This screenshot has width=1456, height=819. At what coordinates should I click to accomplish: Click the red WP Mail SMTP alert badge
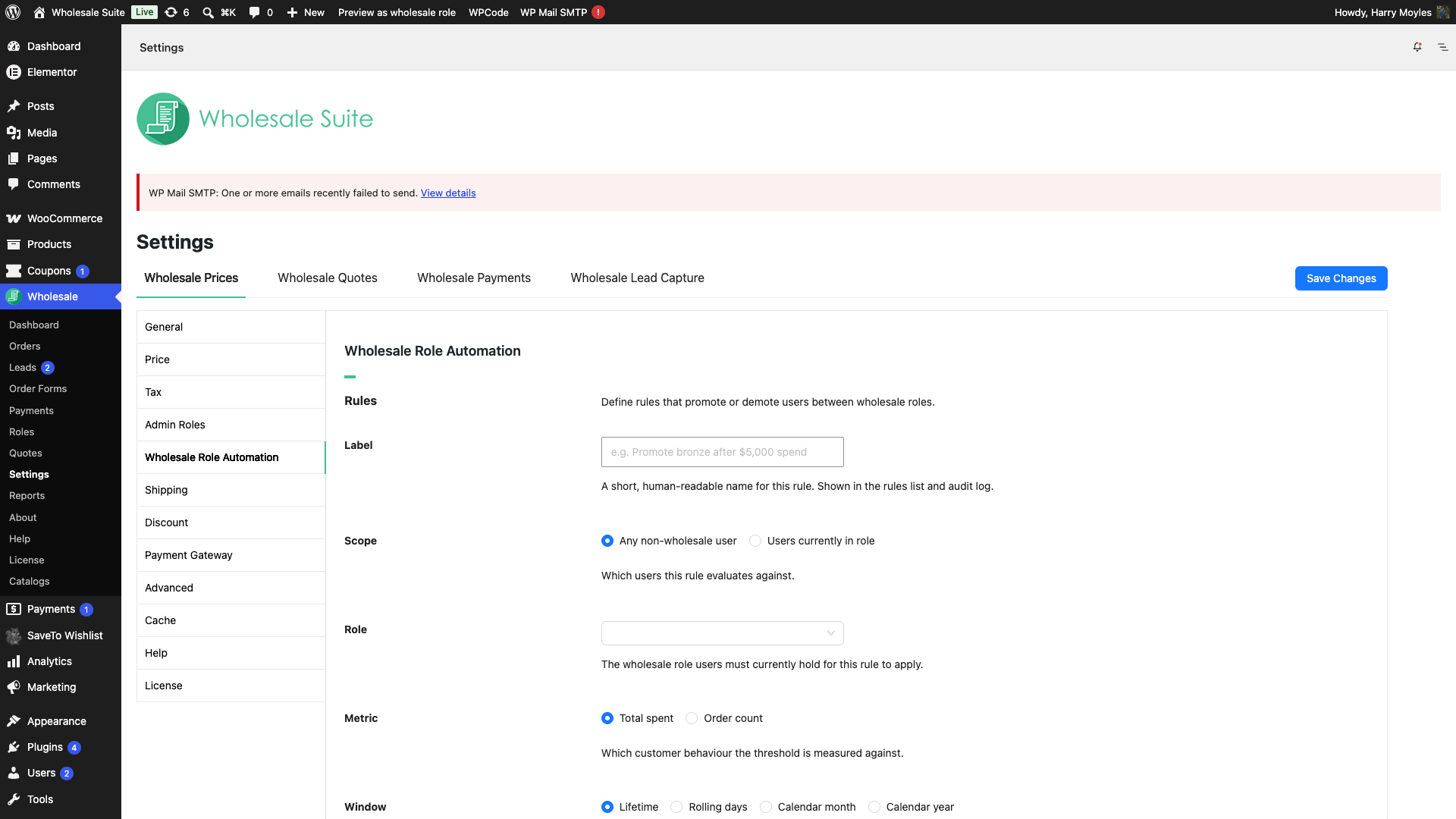598,12
